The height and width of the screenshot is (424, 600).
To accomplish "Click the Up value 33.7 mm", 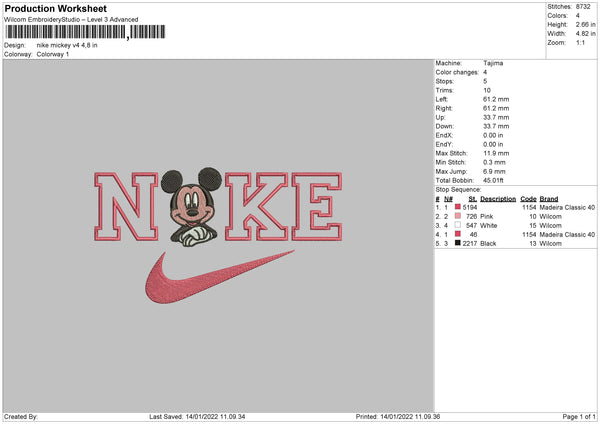I will (496, 117).
